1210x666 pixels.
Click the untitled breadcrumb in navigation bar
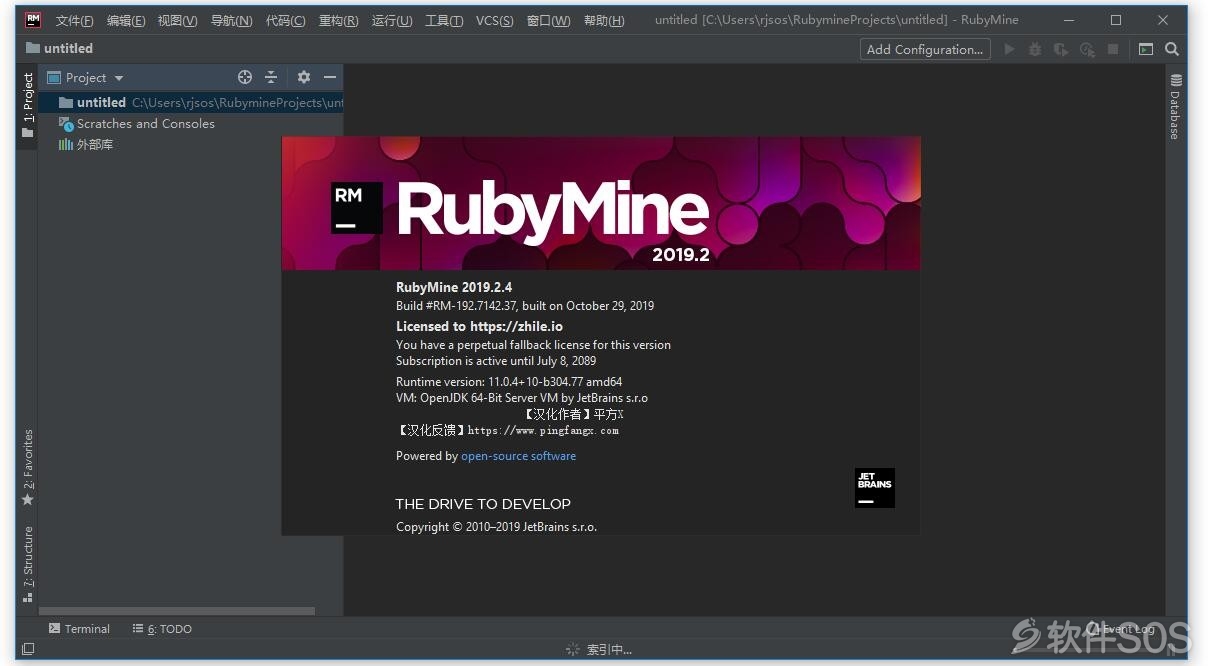coord(60,48)
